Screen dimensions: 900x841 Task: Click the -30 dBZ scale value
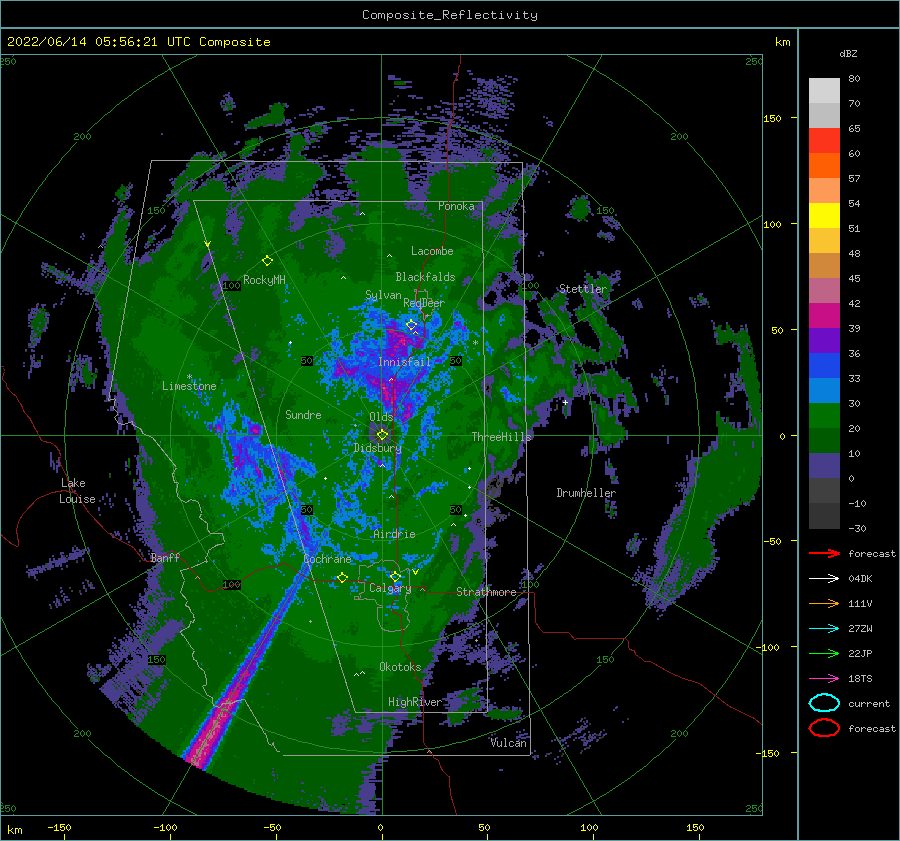point(857,528)
